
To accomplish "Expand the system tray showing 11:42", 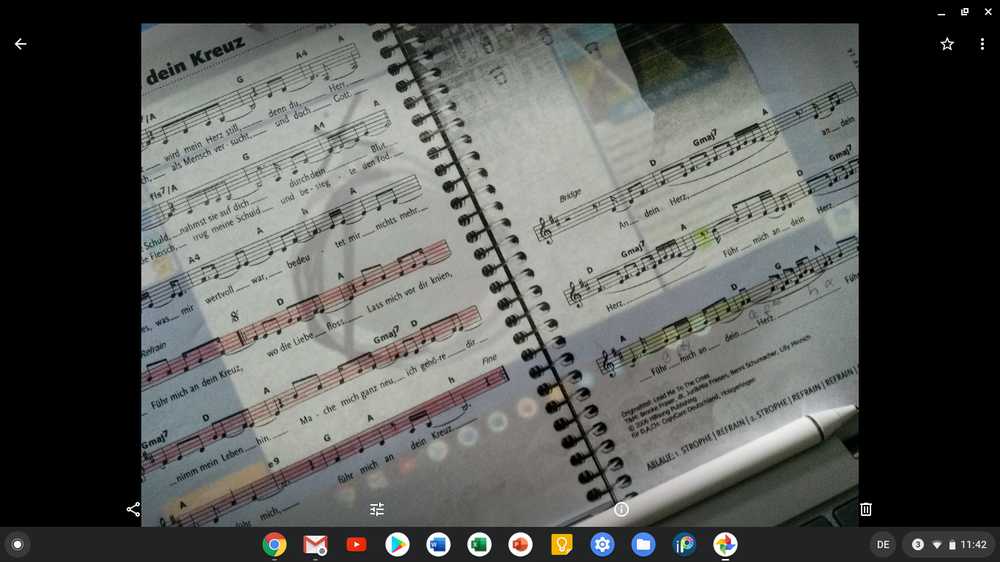I will pyautogui.click(x=949, y=544).
